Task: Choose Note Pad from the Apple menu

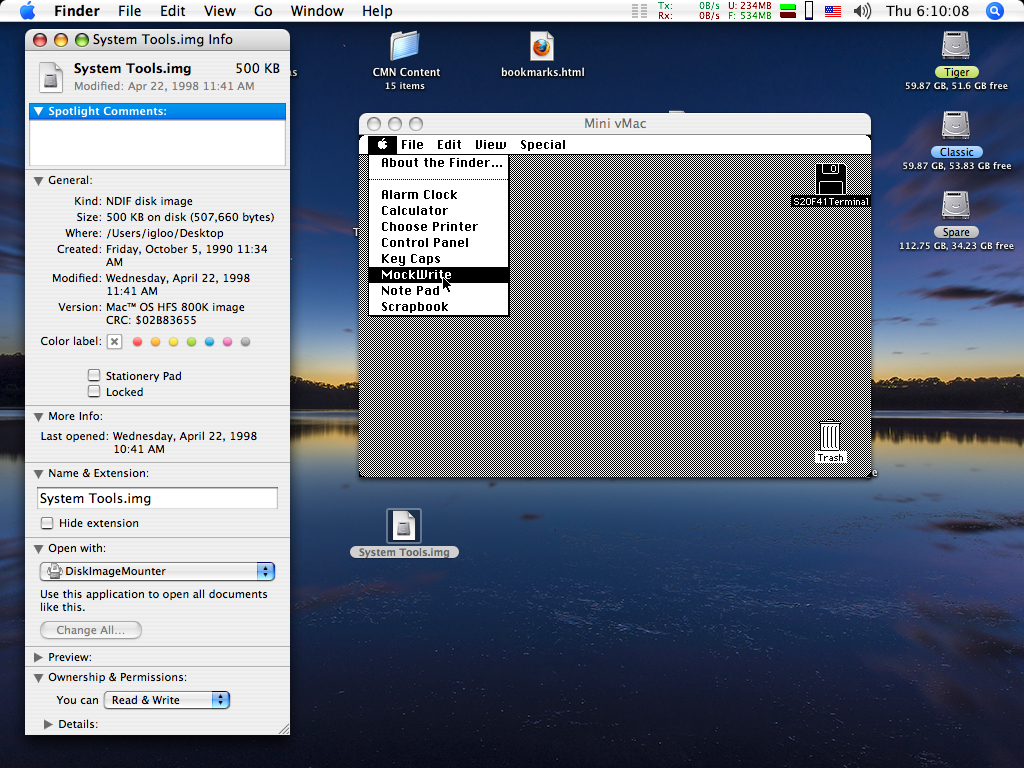Action: [x=438, y=291]
